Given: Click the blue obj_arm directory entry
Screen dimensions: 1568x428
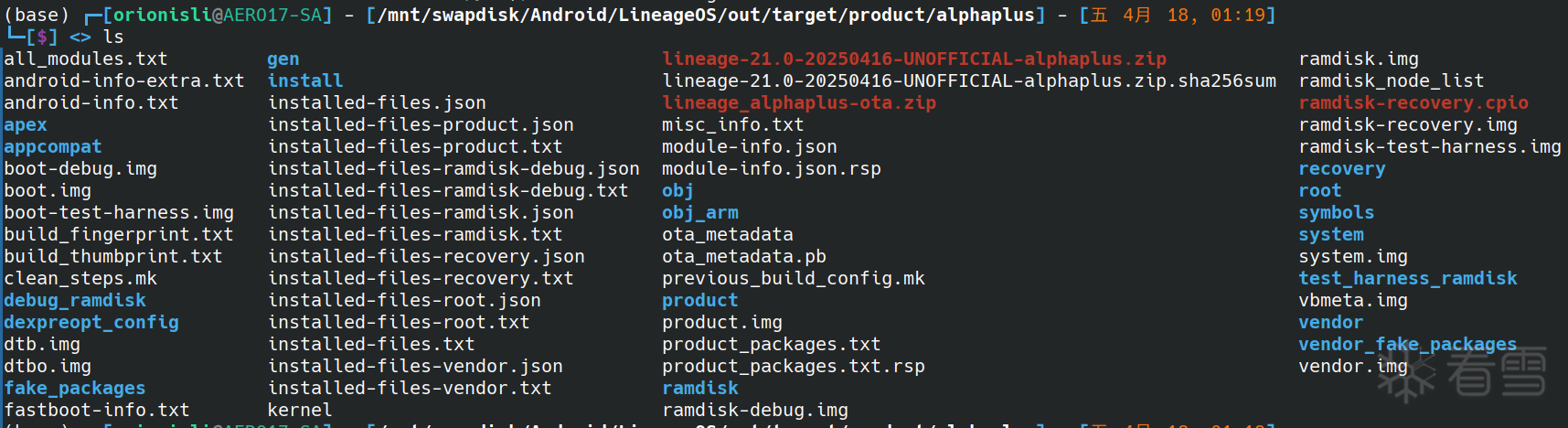Looking at the screenshot, I should coord(699,212).
